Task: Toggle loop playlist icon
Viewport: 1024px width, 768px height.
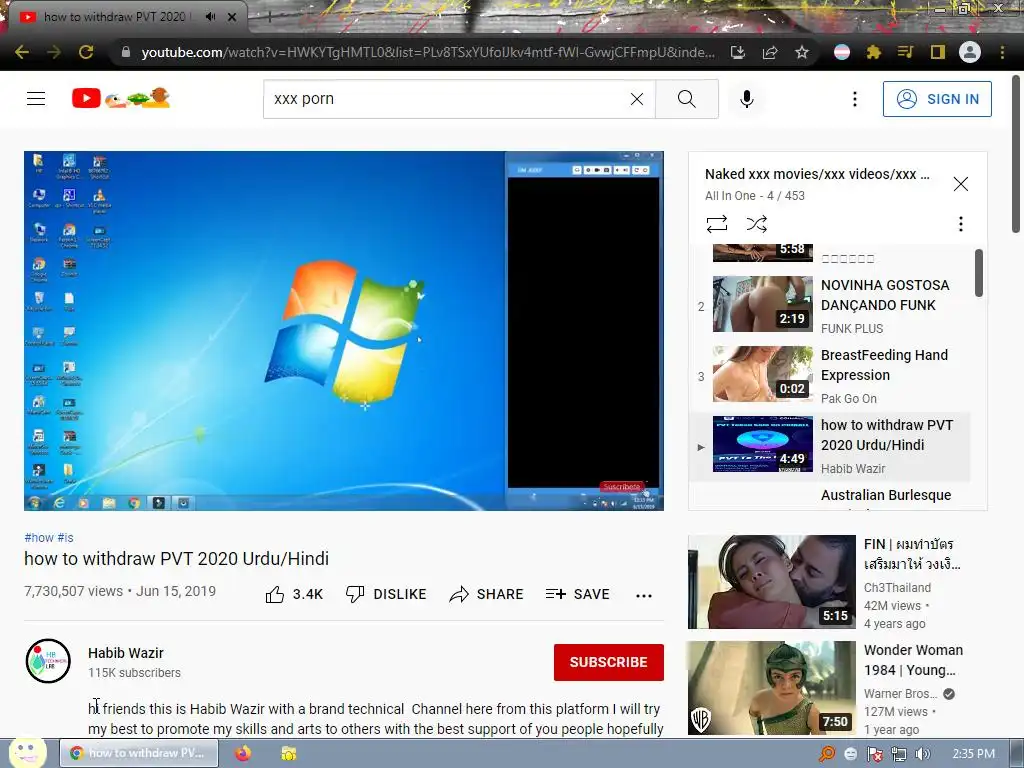Action: coord(716,224)
